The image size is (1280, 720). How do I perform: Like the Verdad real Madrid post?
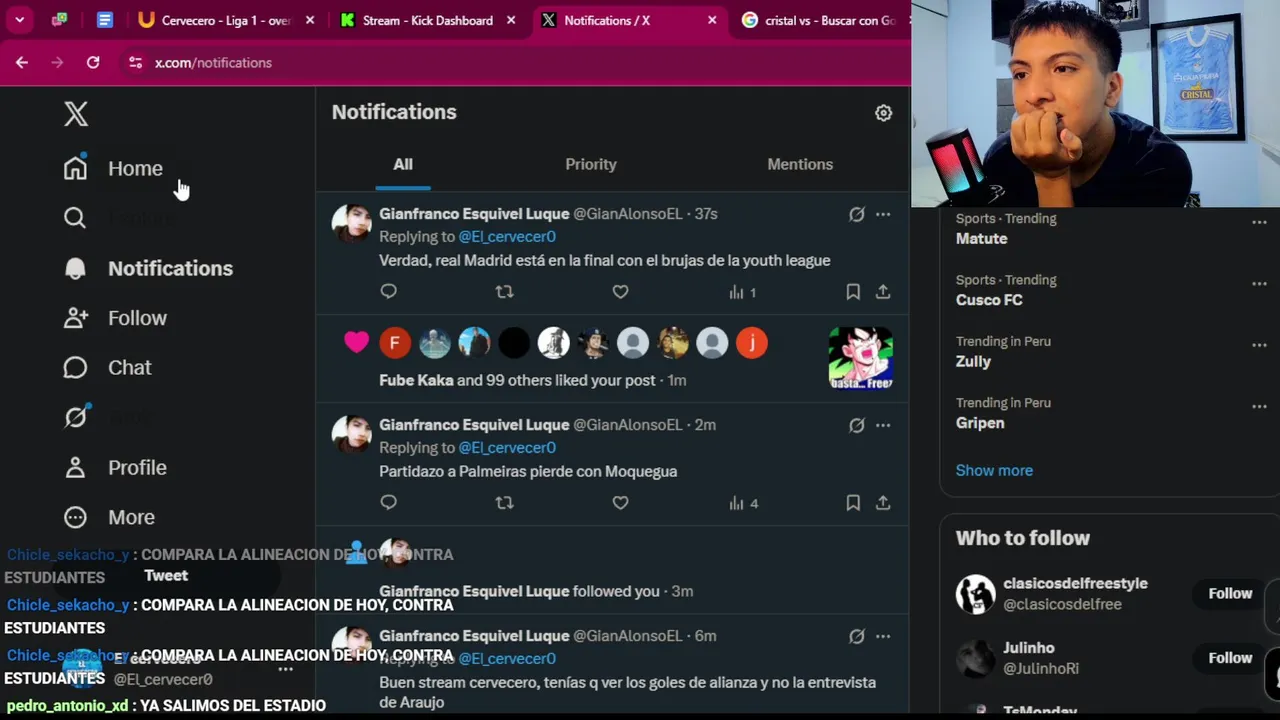620,291
